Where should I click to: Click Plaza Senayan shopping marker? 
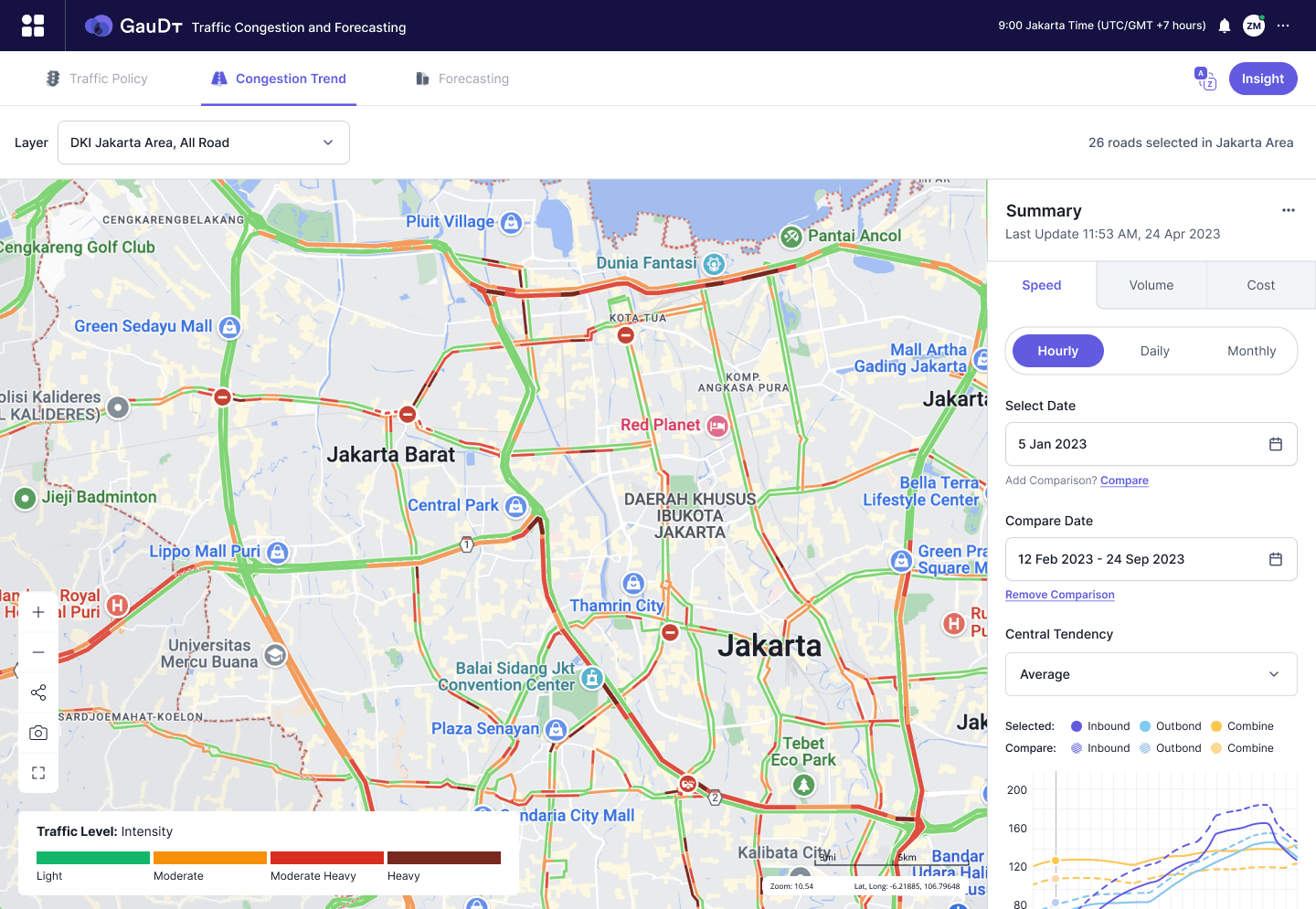556,729
